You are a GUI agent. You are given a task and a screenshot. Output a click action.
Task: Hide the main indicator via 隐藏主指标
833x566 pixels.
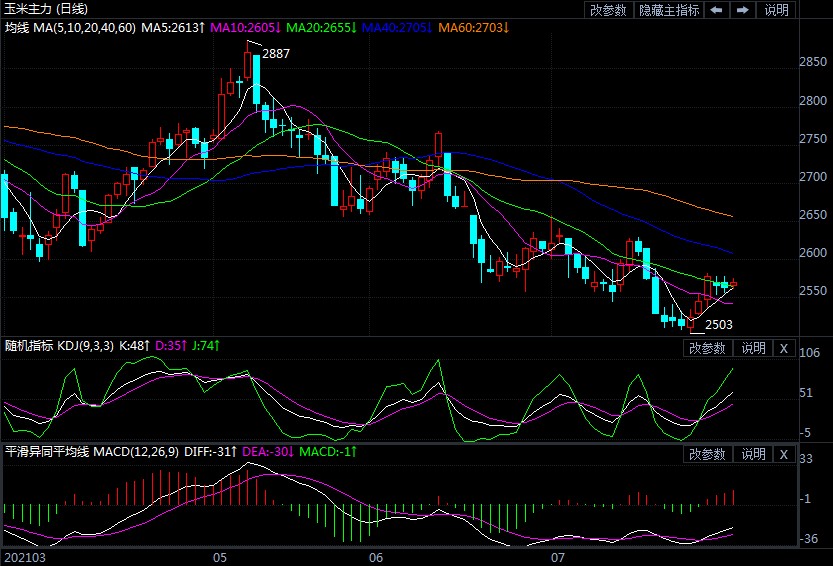[668, 10]
